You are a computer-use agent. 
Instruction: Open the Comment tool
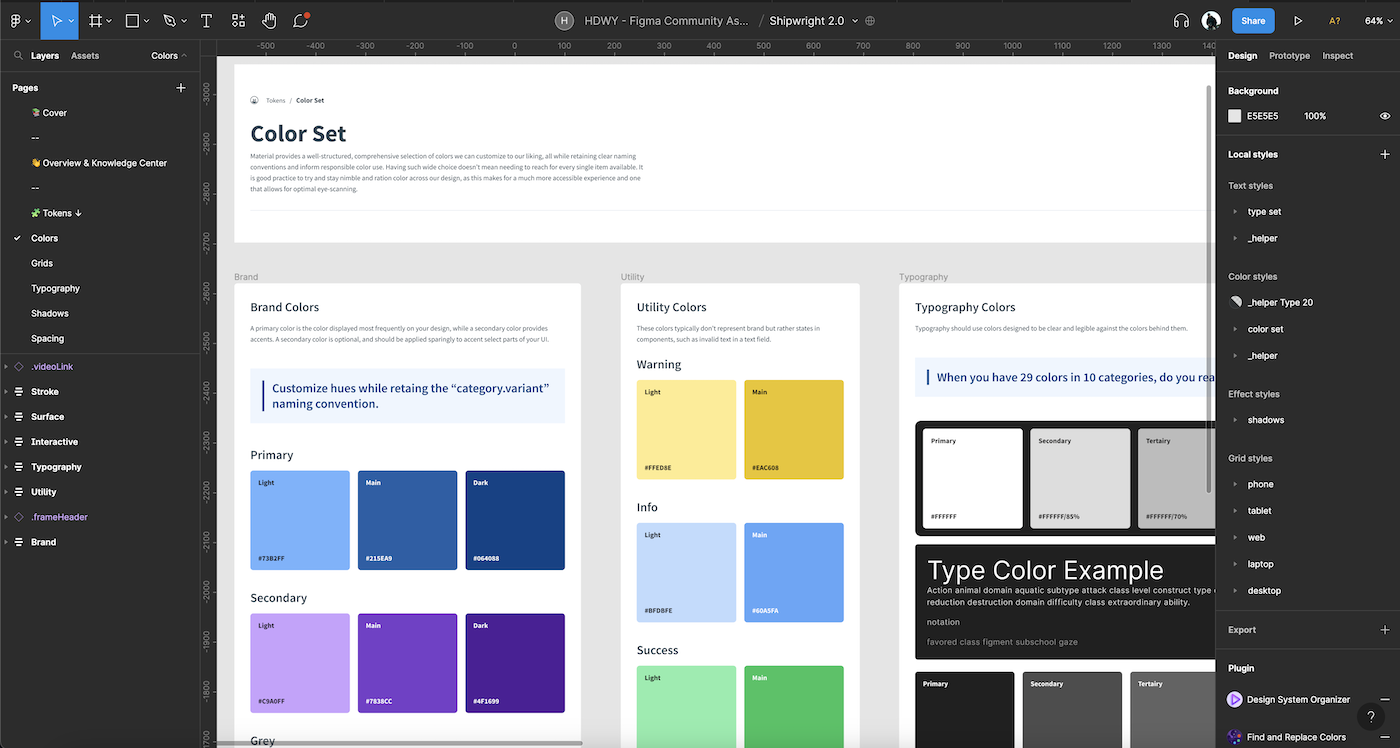[300, 20]
